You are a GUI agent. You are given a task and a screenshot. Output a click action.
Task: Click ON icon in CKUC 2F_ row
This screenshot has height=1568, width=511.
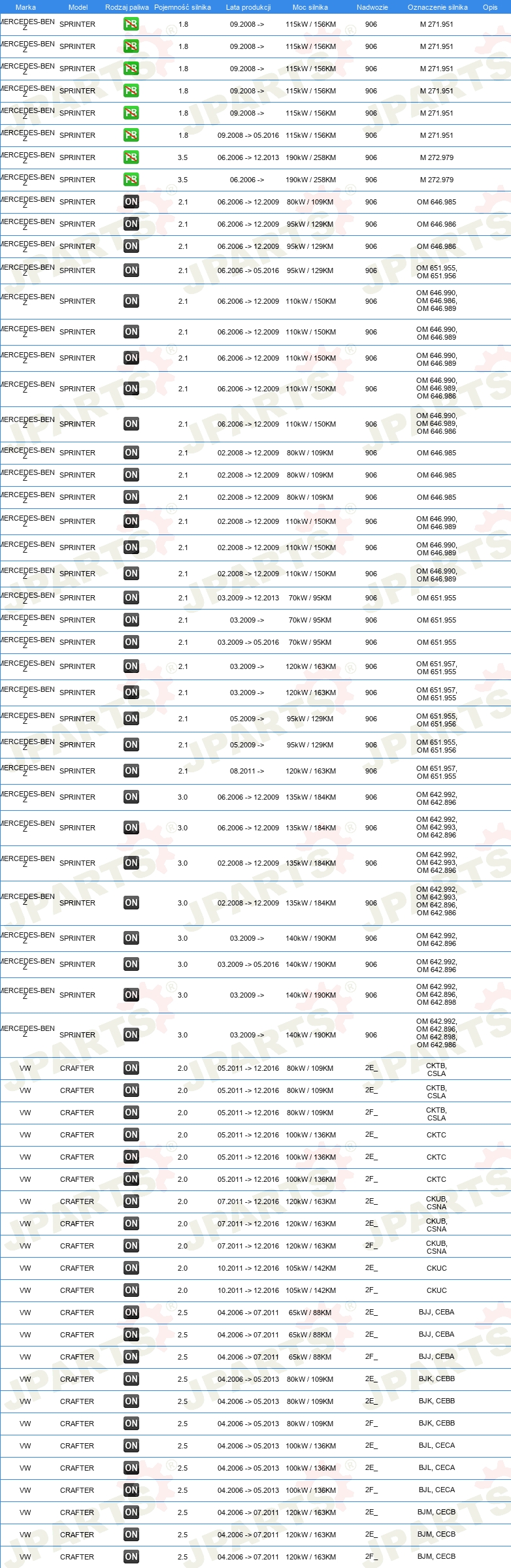[x=131, y=1290]
